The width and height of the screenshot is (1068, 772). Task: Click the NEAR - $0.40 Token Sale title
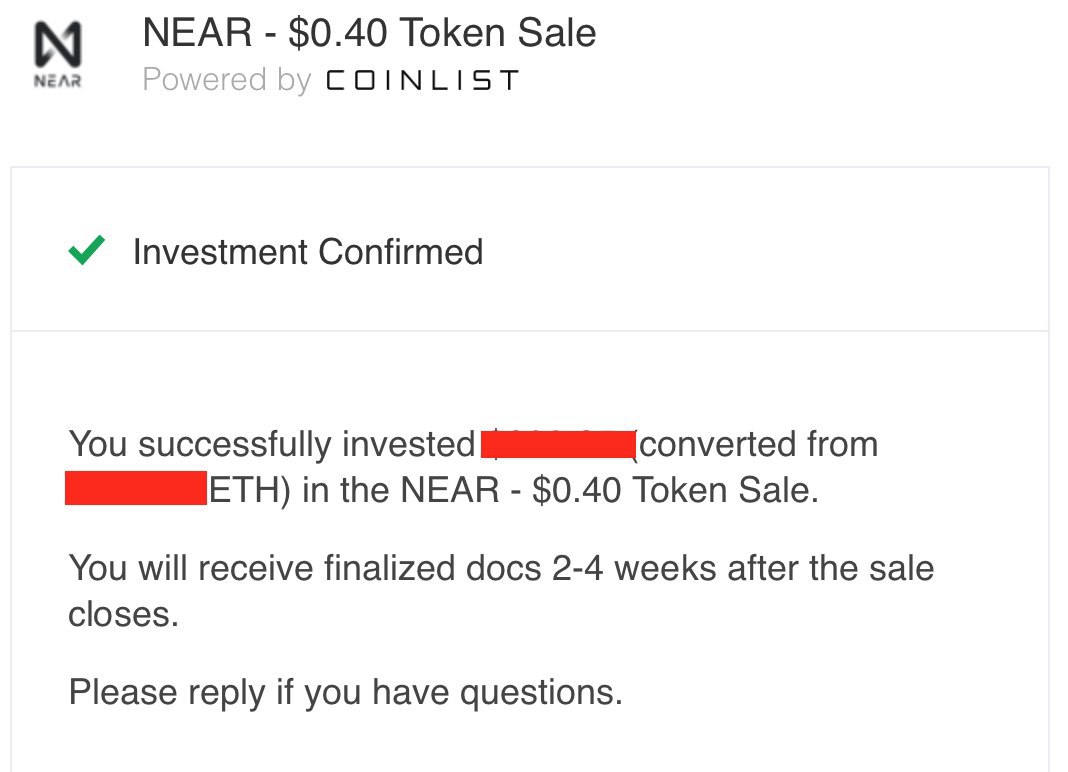pos(369,33)
